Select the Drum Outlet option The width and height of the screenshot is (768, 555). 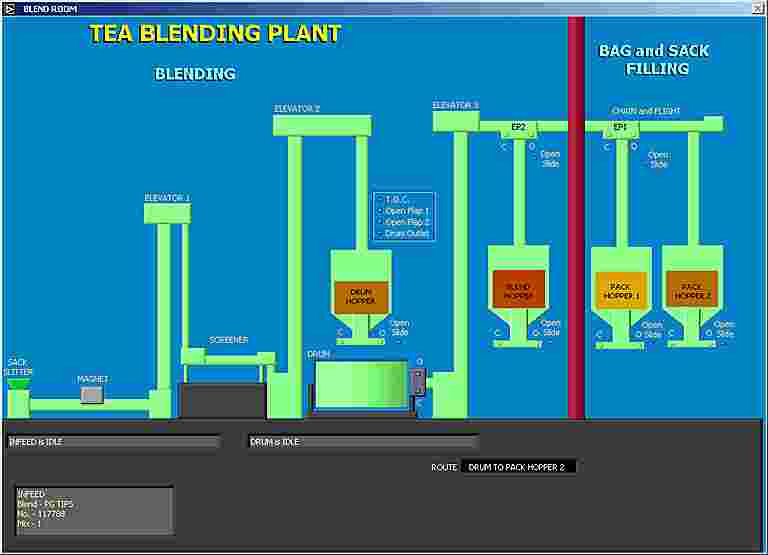[405, 233]
